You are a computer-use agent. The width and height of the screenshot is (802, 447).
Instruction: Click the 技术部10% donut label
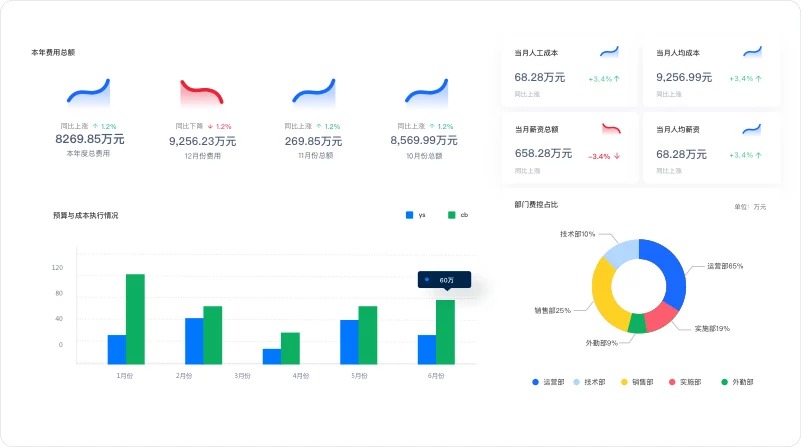(x=577, y=234)
